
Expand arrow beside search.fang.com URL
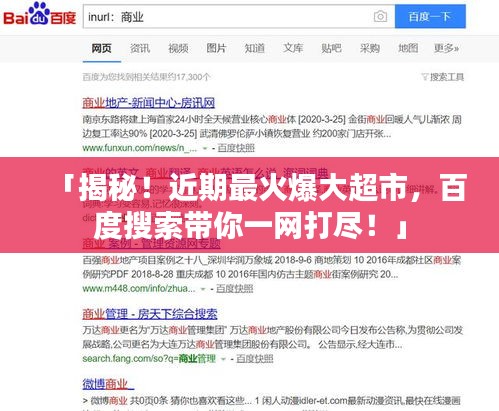click(x=223, y=359)
